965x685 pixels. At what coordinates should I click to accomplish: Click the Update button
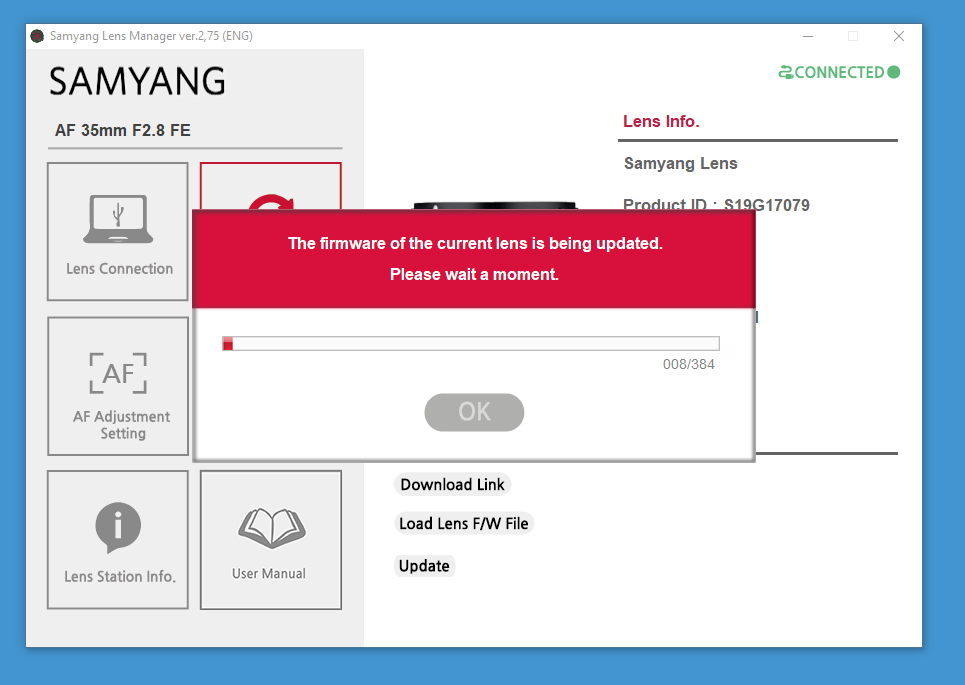tap(424, 566)
